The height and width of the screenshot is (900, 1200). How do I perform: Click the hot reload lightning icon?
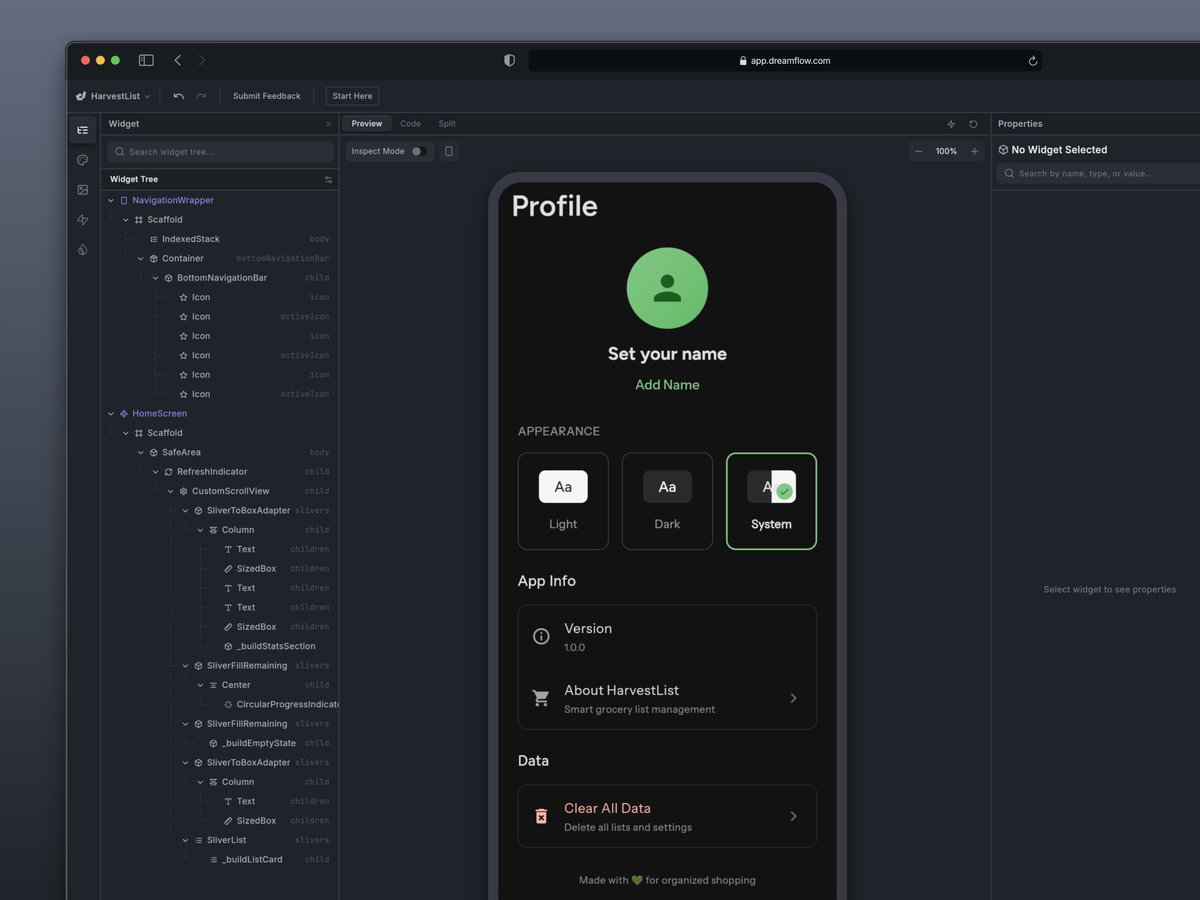tap(951, 124)
